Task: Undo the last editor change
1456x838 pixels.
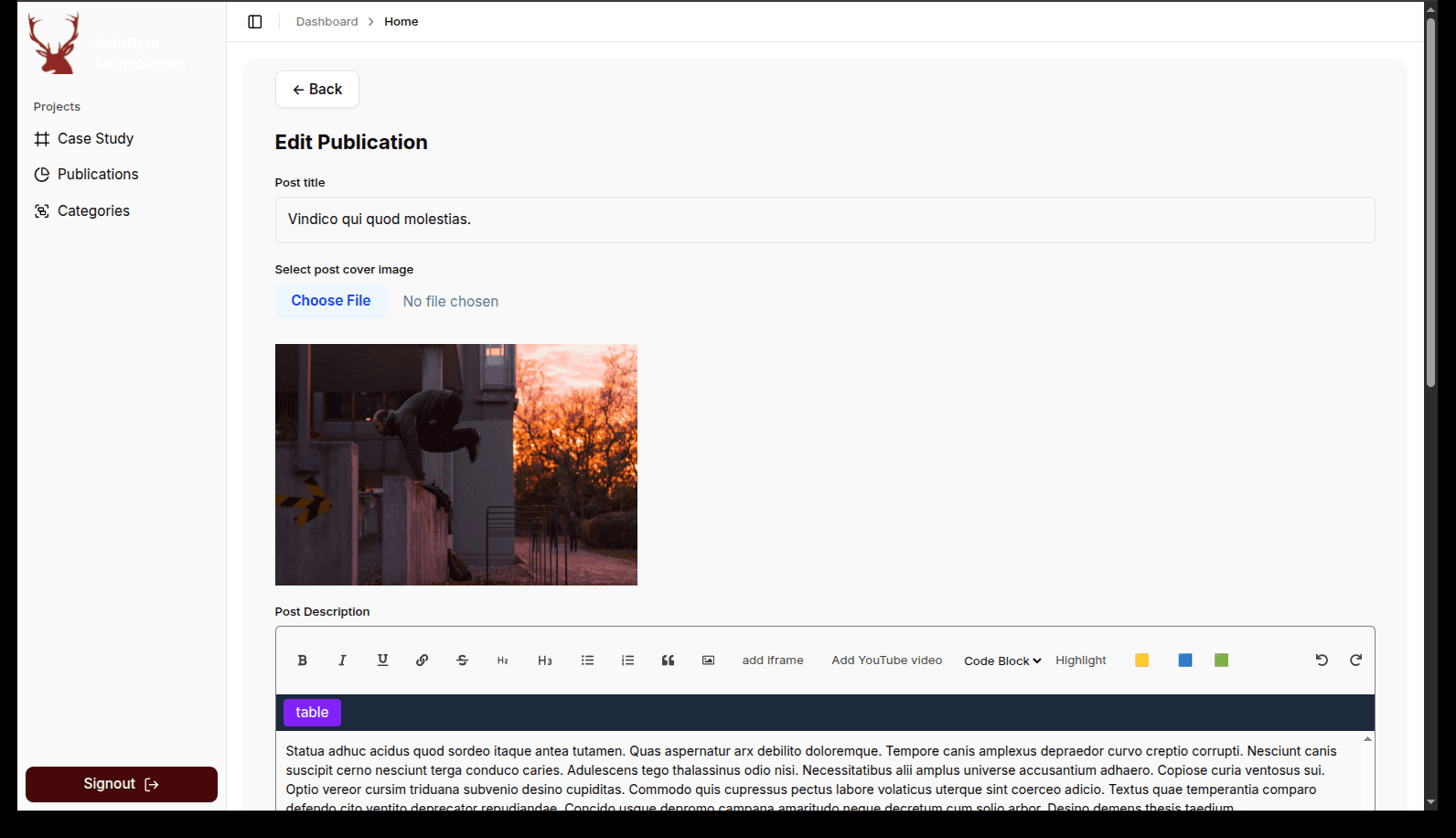Action: coord(1322,661)
